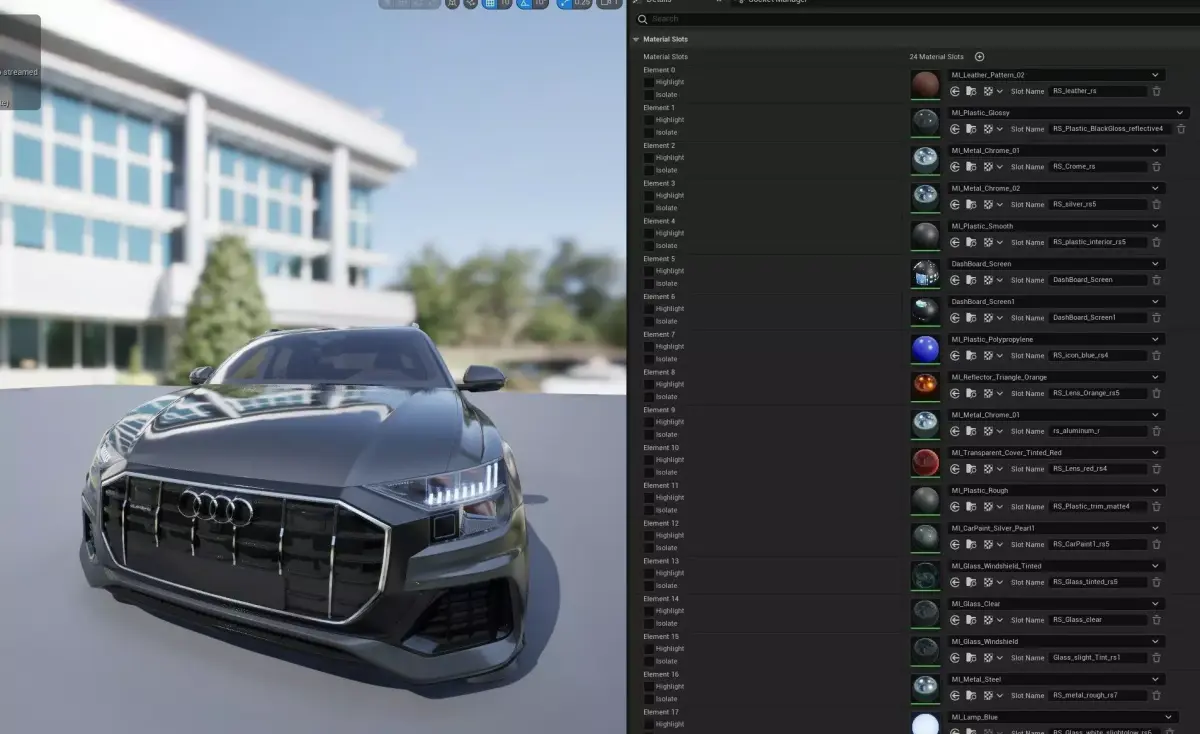This screenshot has height=734, width=1200.
Task: Click the 'Element 14' row label
Action: [x=661, y=599]
